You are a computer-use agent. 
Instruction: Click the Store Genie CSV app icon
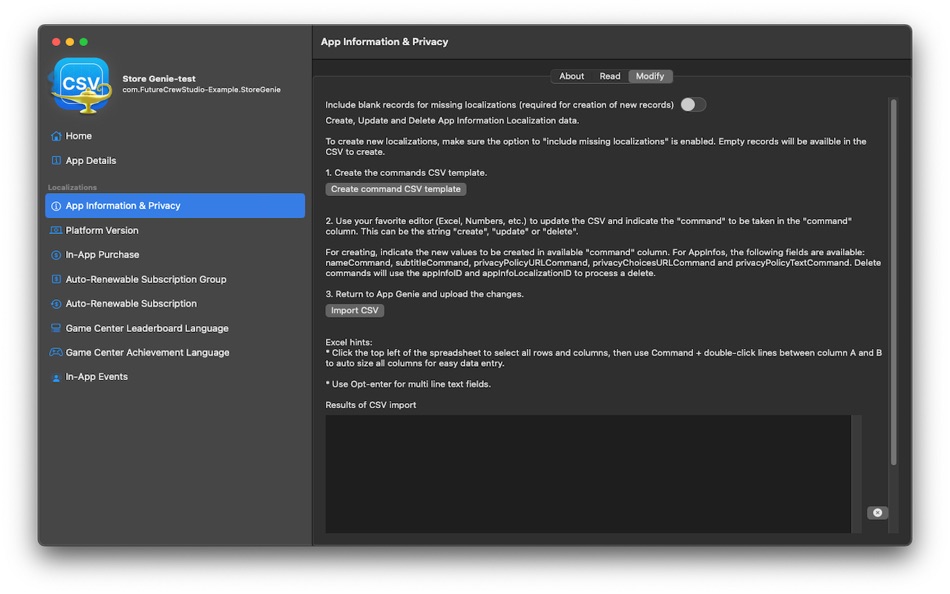click(80, 85)
